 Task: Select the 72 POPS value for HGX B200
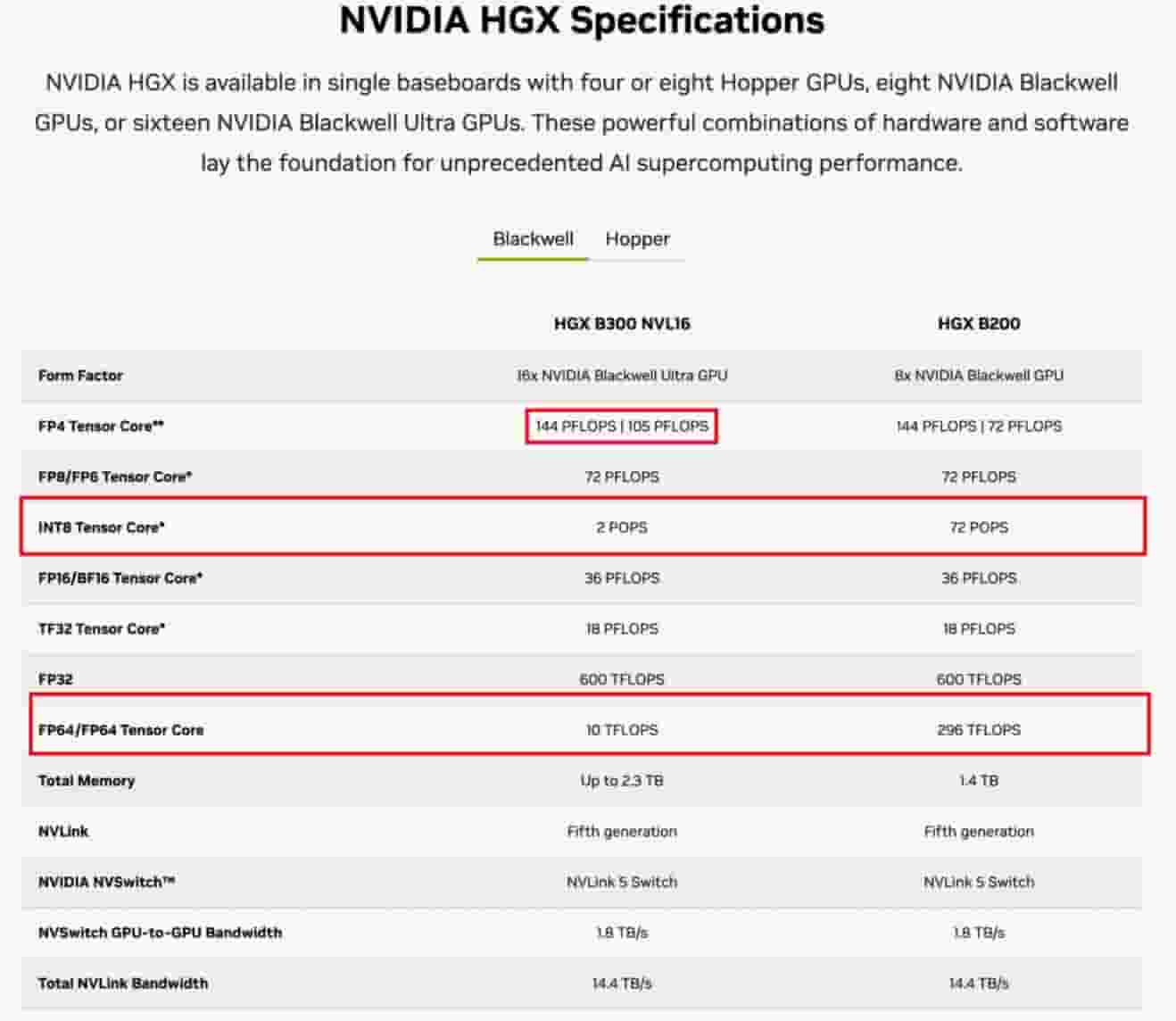point(979,527)
